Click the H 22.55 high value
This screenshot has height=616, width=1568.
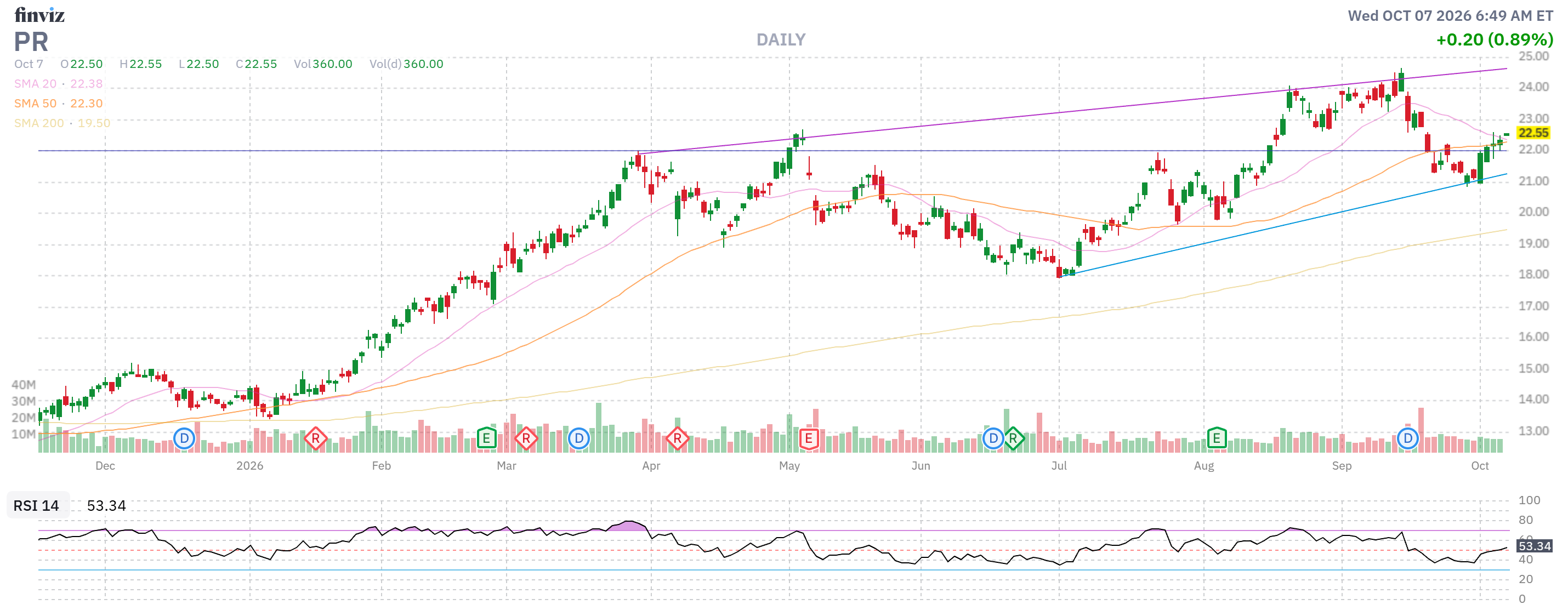pos(140,64)
